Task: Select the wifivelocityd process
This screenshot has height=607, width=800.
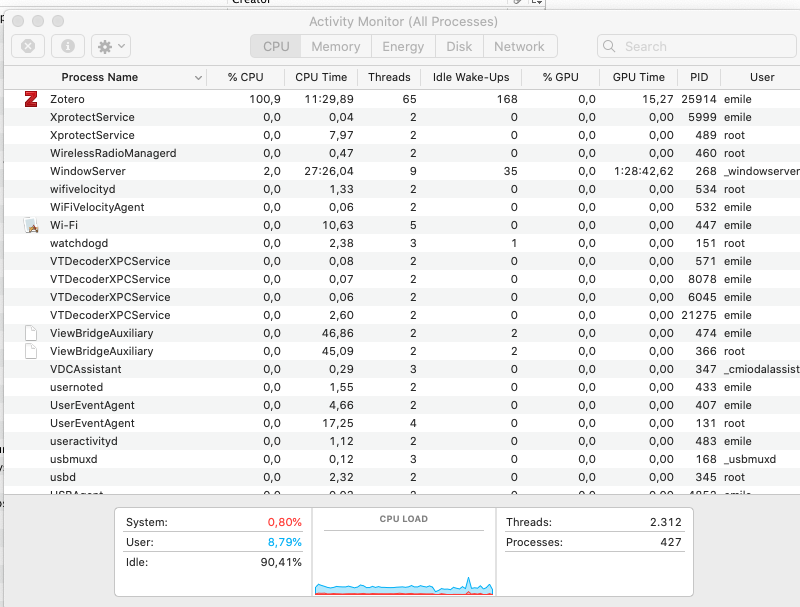Action: (402, 189)
